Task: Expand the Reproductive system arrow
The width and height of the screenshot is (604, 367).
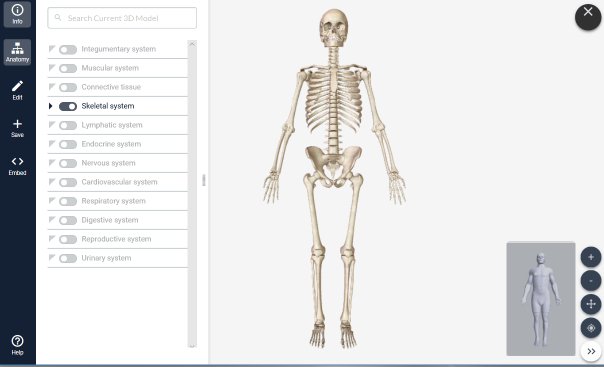Action: tap(52, 238)
